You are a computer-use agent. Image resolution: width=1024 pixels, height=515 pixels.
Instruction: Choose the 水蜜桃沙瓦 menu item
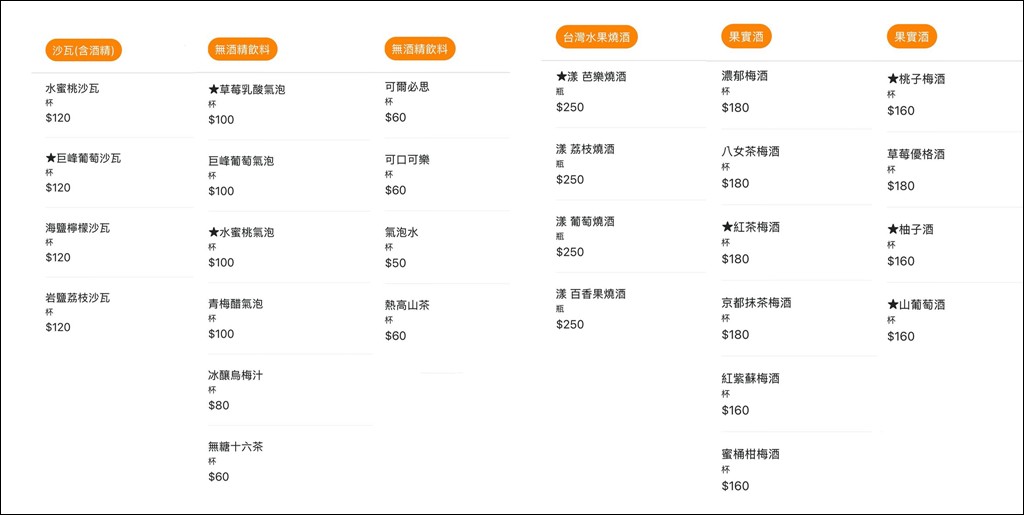coord(73,89)
